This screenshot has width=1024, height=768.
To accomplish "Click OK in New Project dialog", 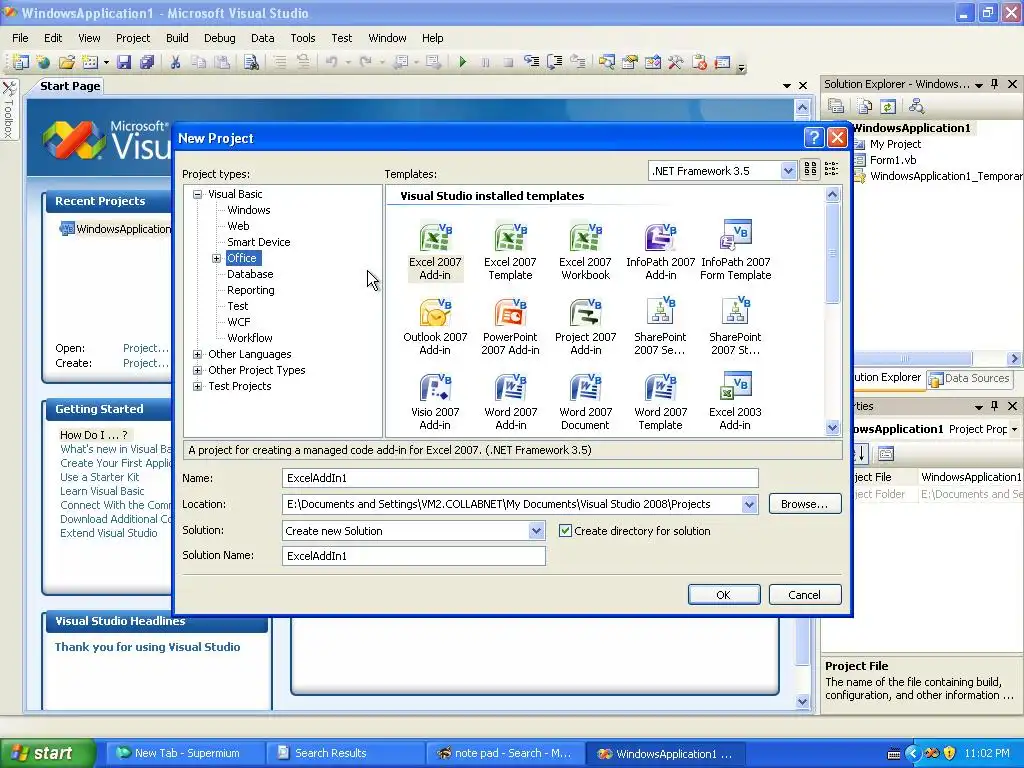I will click(x=724, y=595).
